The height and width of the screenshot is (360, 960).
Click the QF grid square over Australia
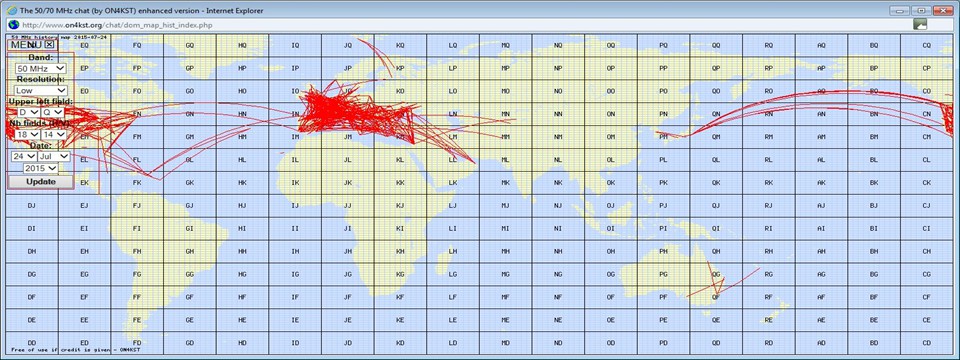(x=716, y=298)
